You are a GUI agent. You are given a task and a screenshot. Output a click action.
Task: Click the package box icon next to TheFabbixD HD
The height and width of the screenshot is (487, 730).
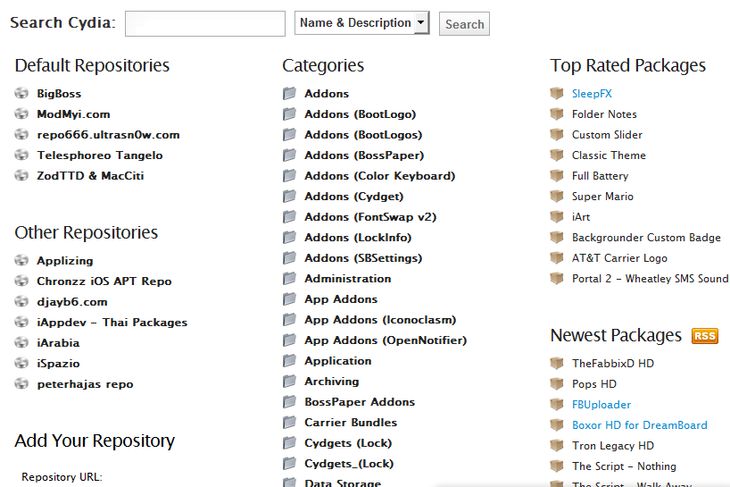(557, 363)
